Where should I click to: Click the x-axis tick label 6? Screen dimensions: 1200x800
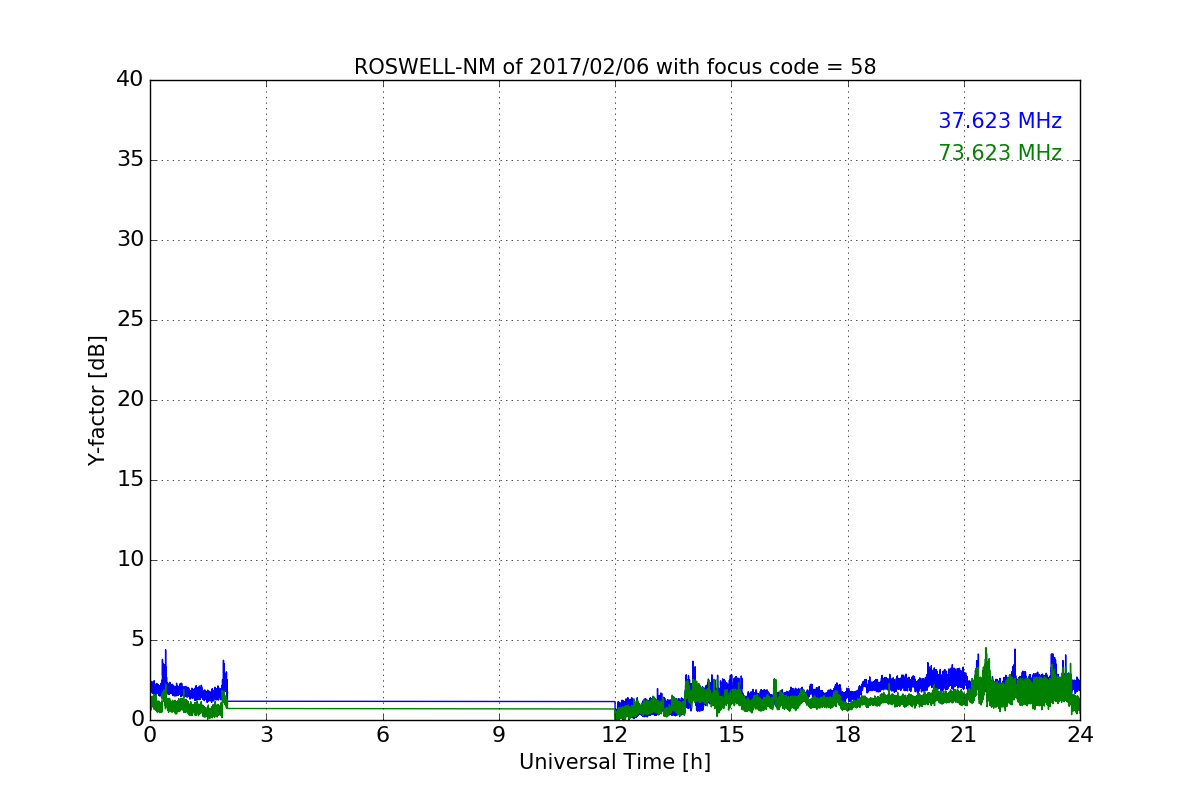[383, 734]
